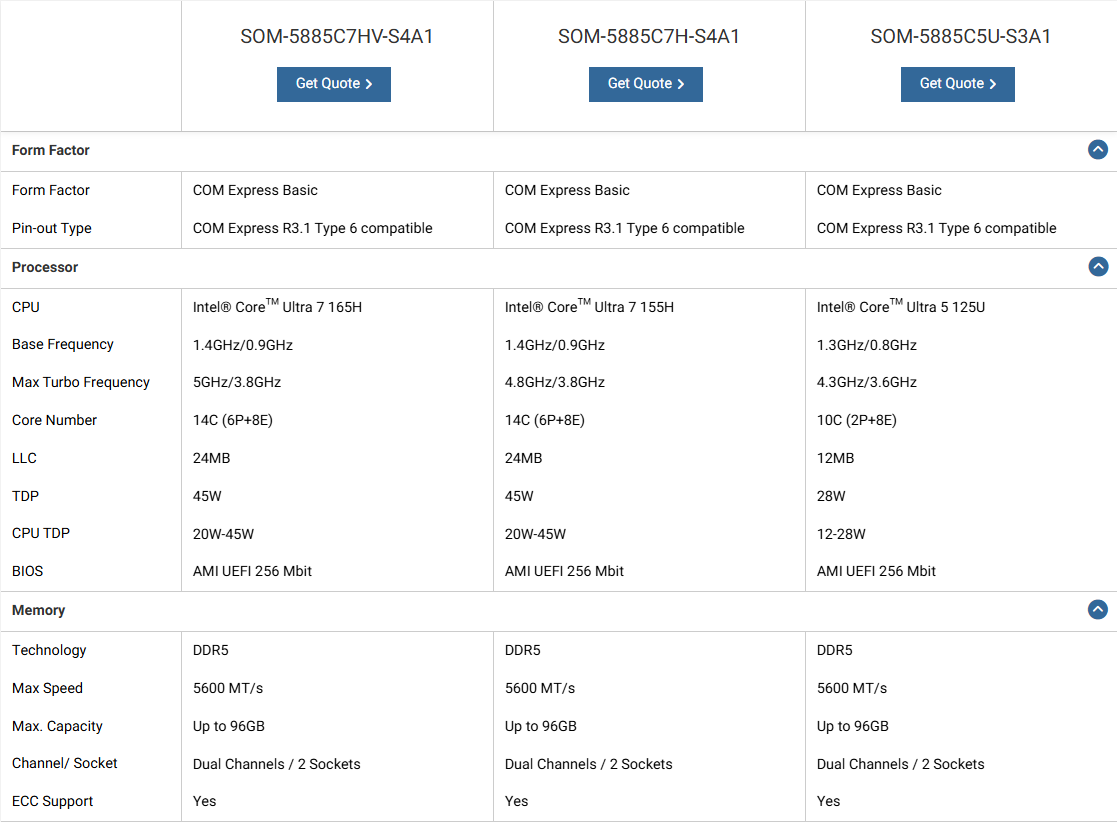Click 45W in the SOM-5885C7HV-S4A1 column
1117x822 pixels.
point(207,496)
